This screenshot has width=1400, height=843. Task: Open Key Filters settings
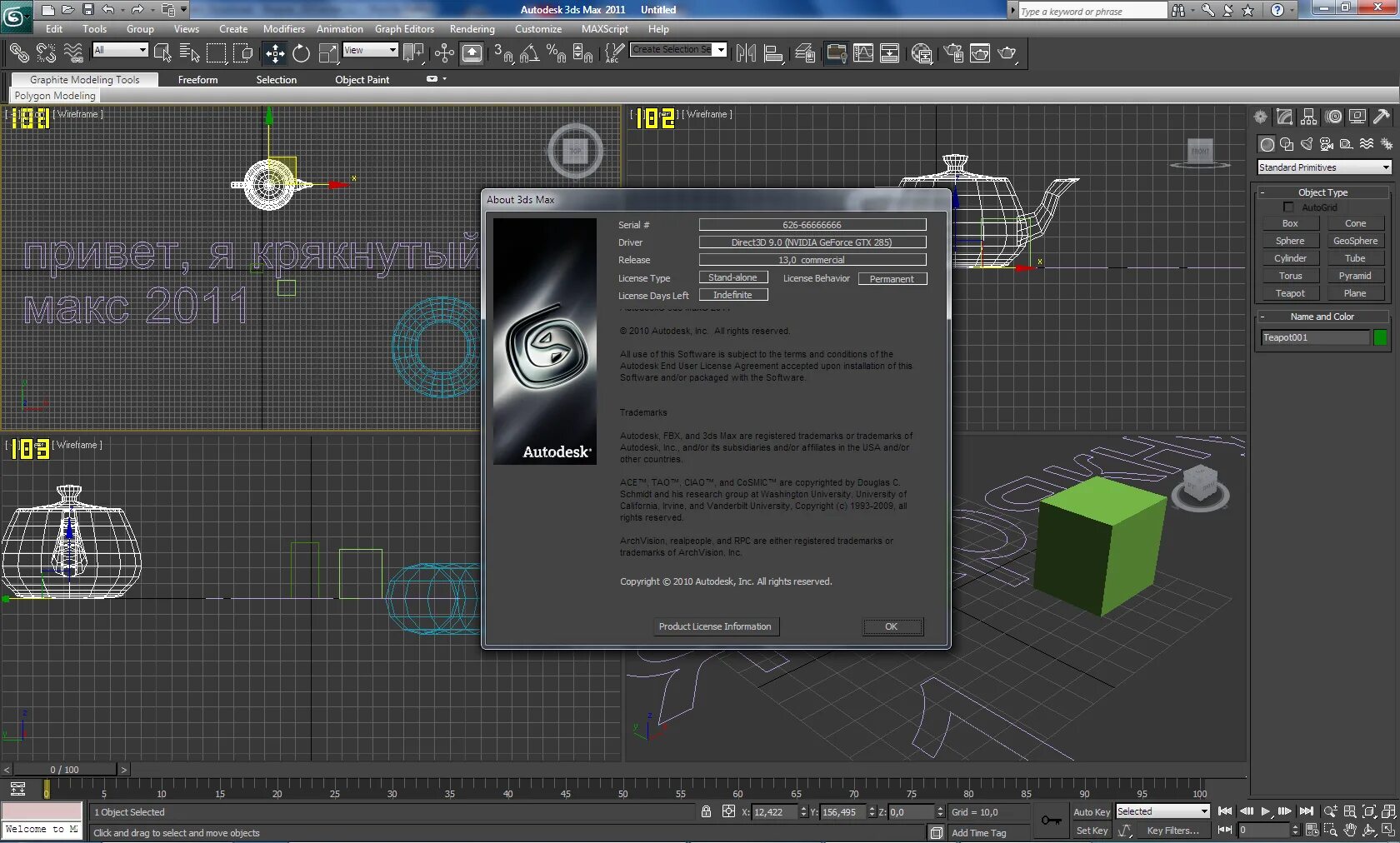(1172, 831)
